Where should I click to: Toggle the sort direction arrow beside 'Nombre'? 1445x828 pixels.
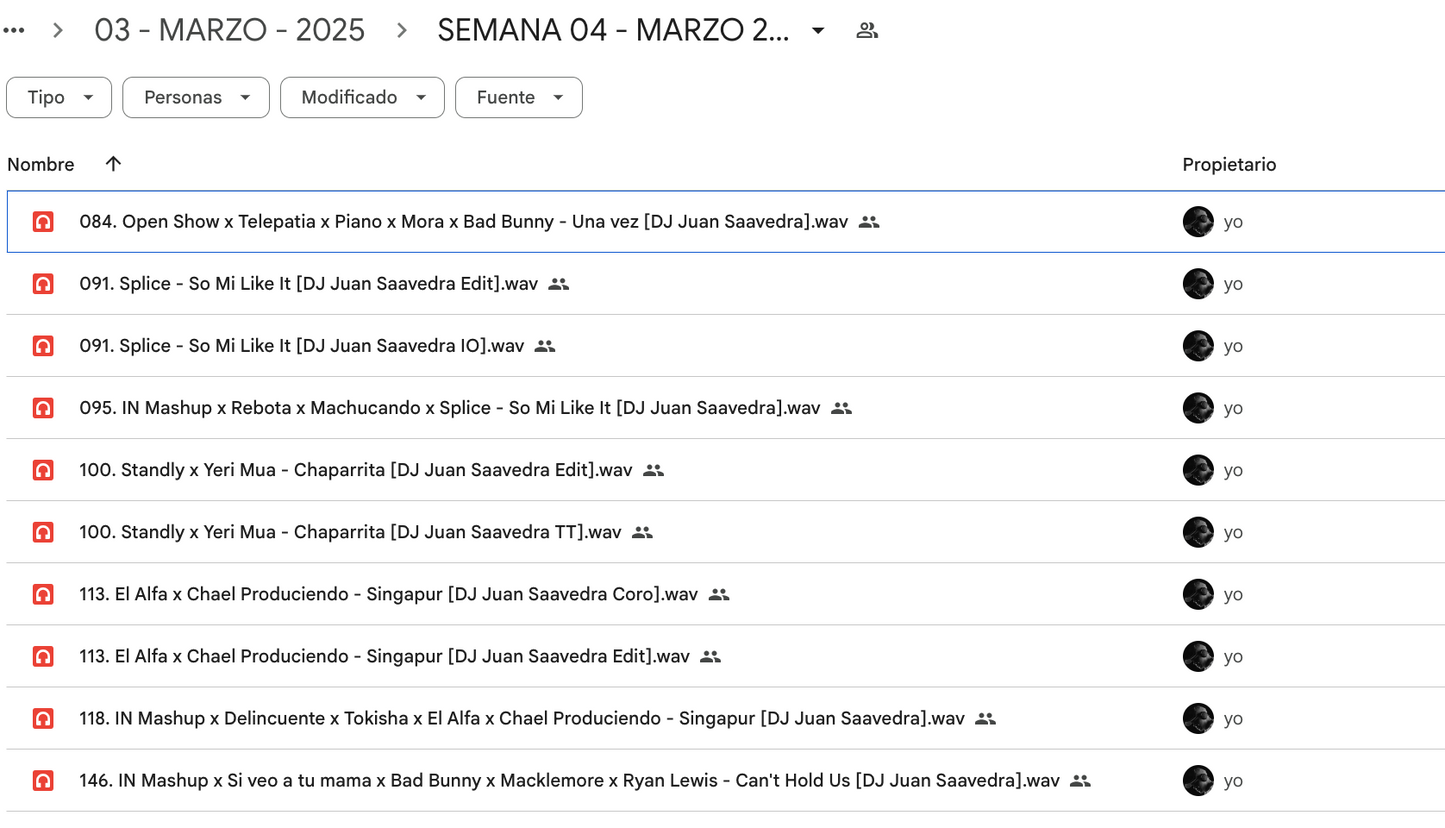click(113, 164)
